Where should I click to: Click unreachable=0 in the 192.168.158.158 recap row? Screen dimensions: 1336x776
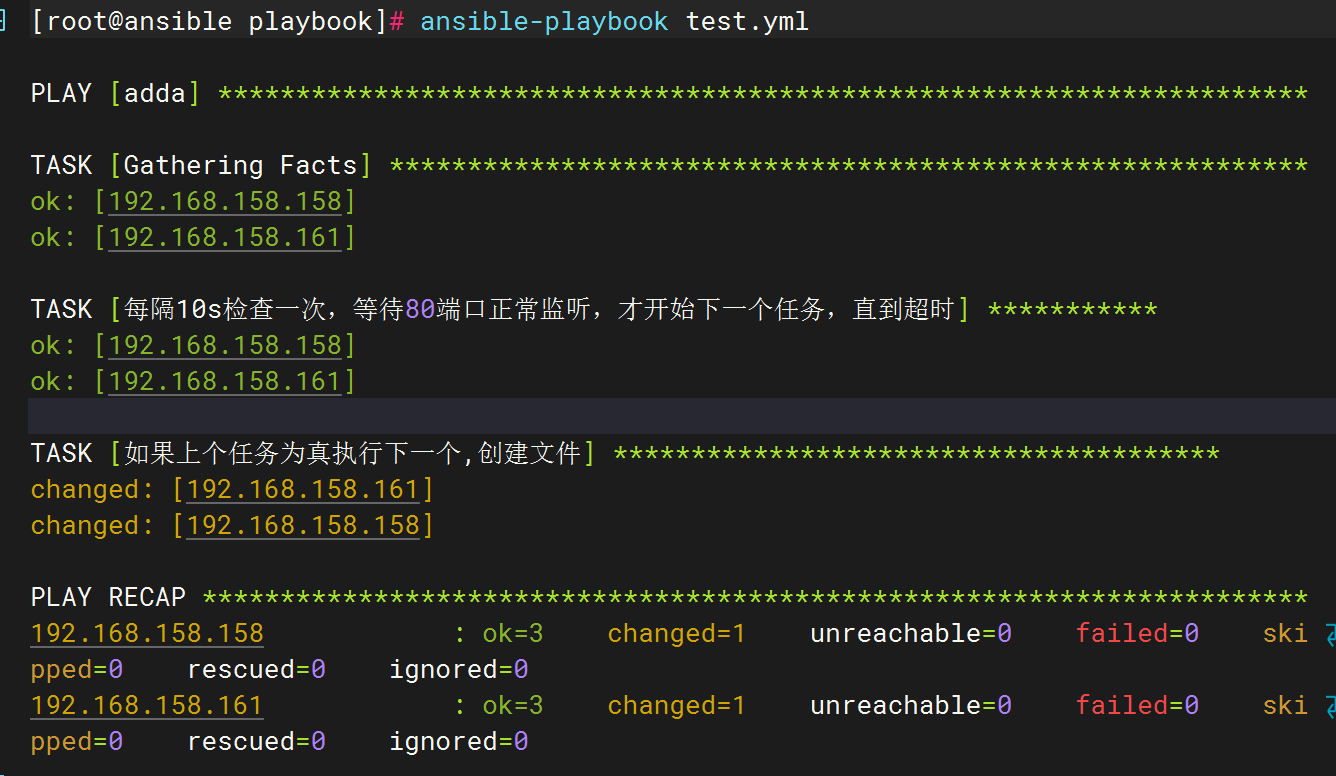(x=911, y=634)
